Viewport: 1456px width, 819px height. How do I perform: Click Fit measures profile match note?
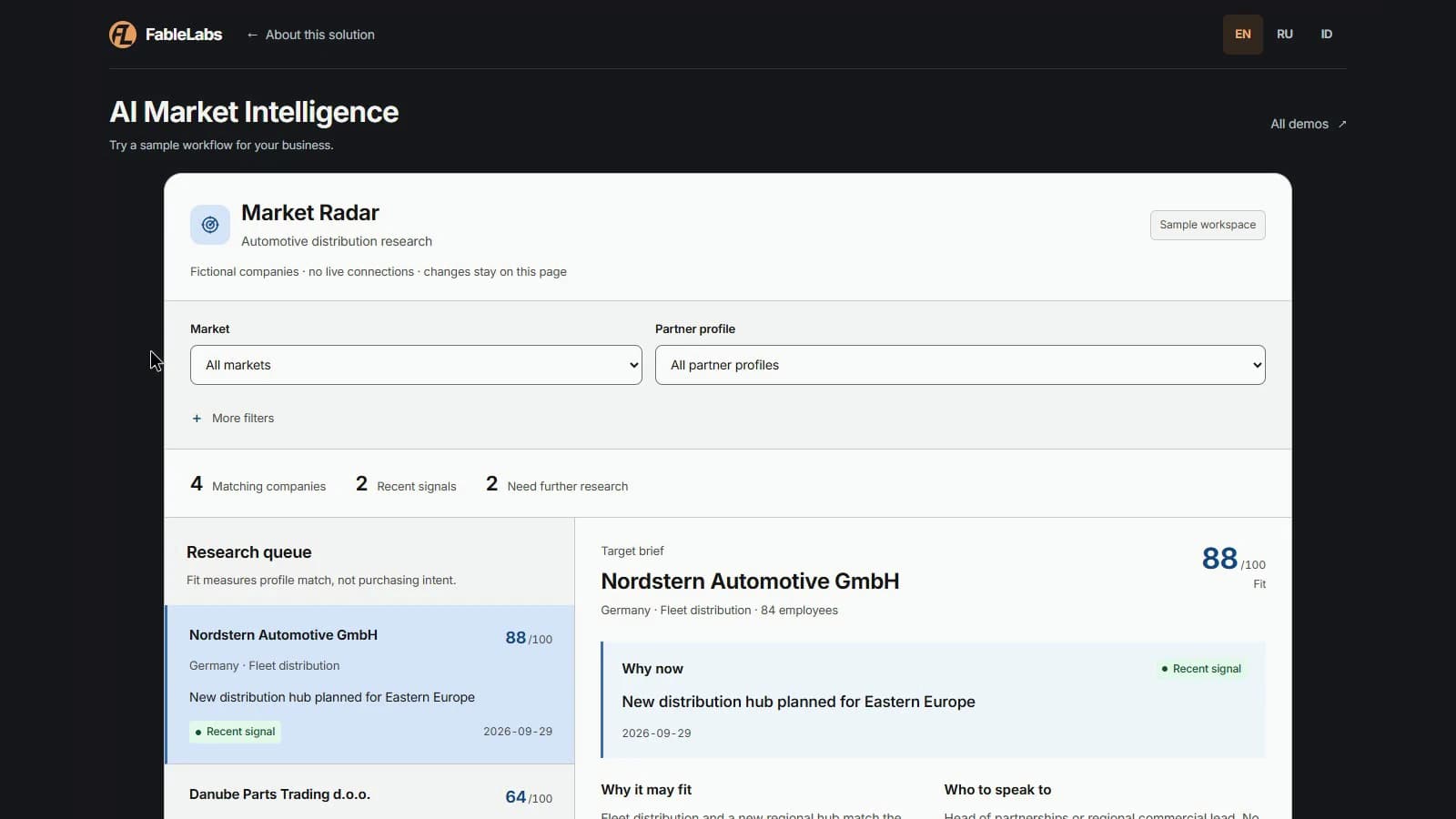click(321, 581)
